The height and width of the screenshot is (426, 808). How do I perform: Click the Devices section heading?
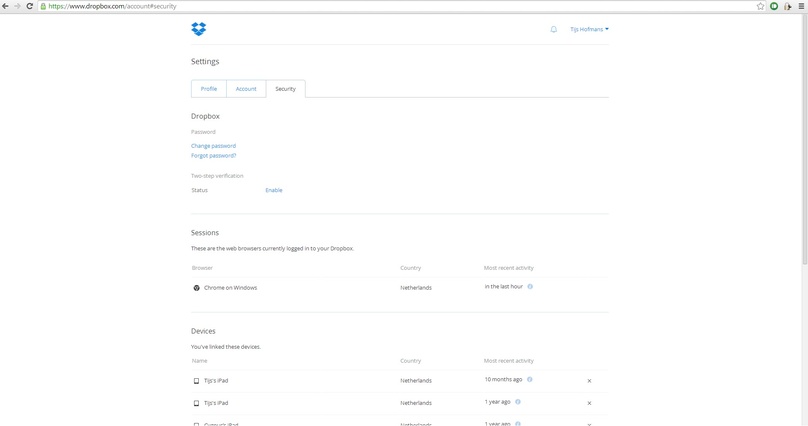coord(203,331)
